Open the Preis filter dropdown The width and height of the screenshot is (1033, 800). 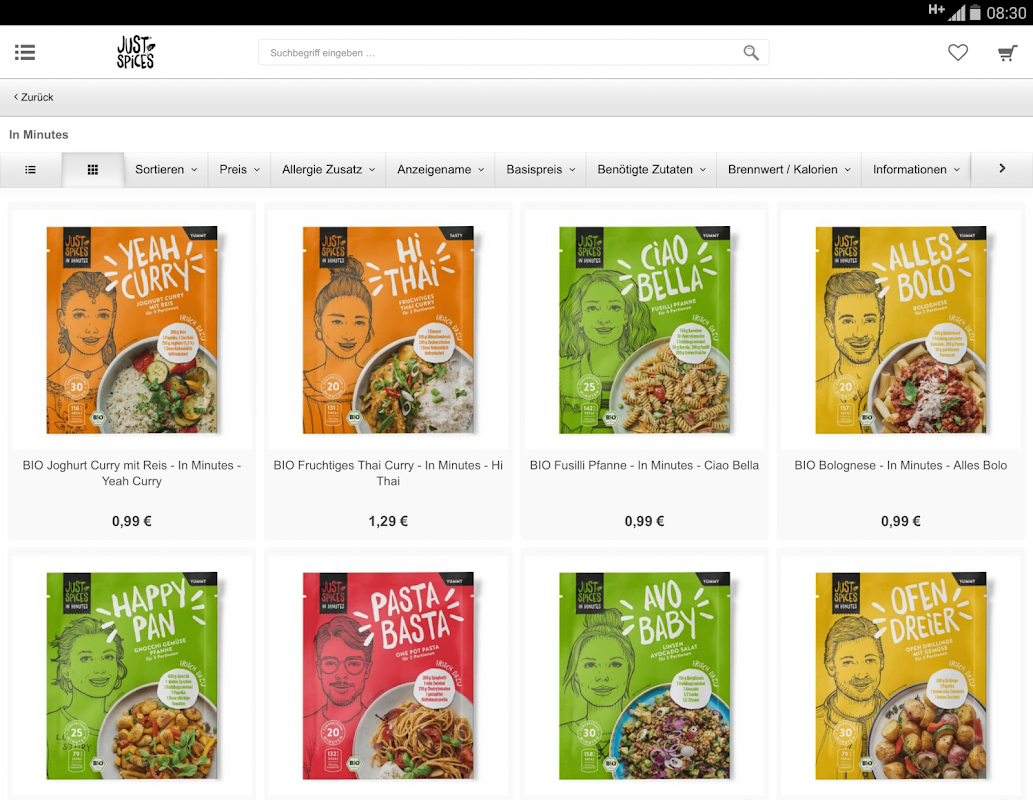tap(239, 169)
